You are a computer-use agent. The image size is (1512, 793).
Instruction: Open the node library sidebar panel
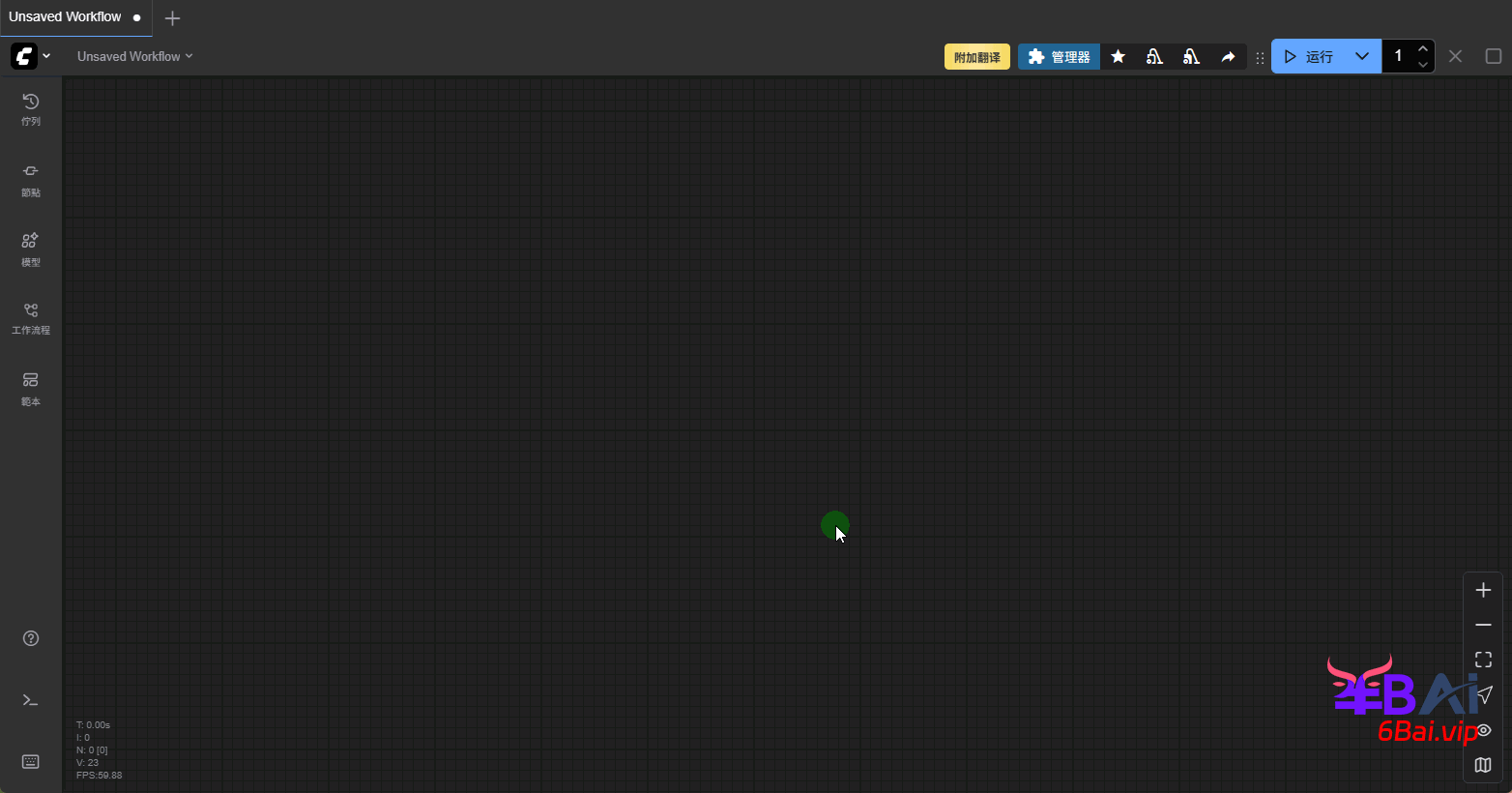pos(31,179)
